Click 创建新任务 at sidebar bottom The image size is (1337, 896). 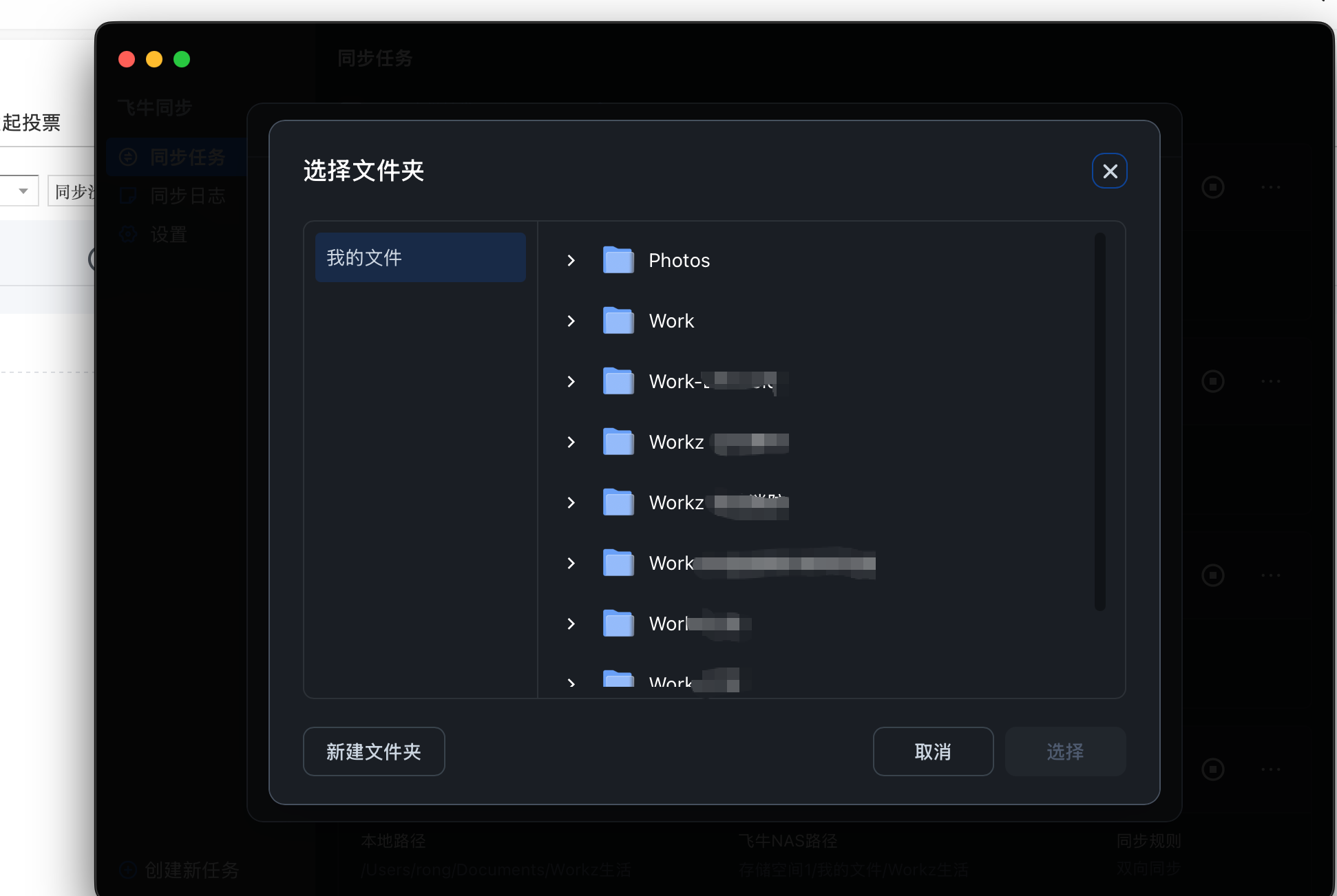click(191, 870)
